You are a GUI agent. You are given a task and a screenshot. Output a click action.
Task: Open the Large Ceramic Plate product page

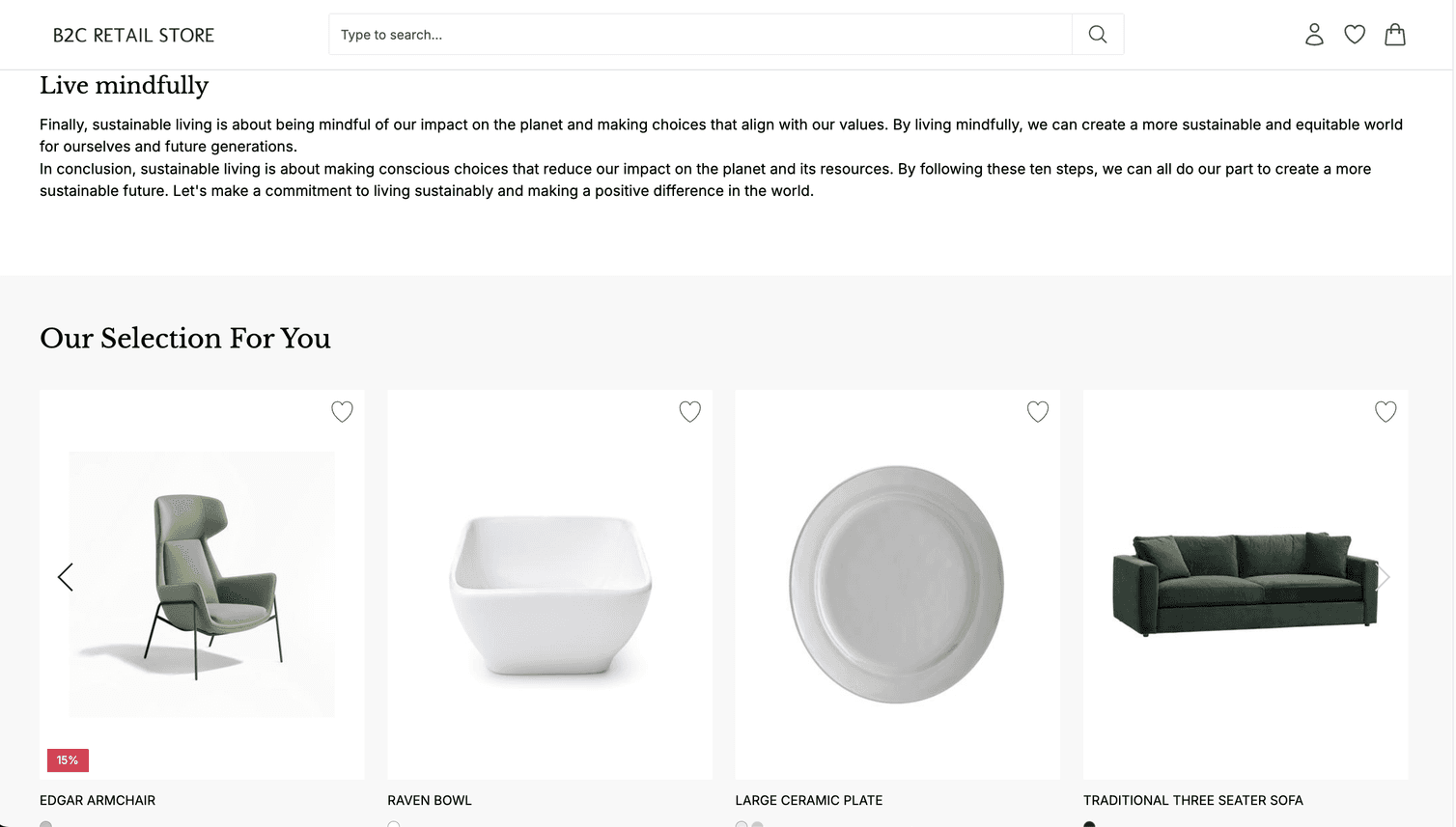[x=809, y=800]
